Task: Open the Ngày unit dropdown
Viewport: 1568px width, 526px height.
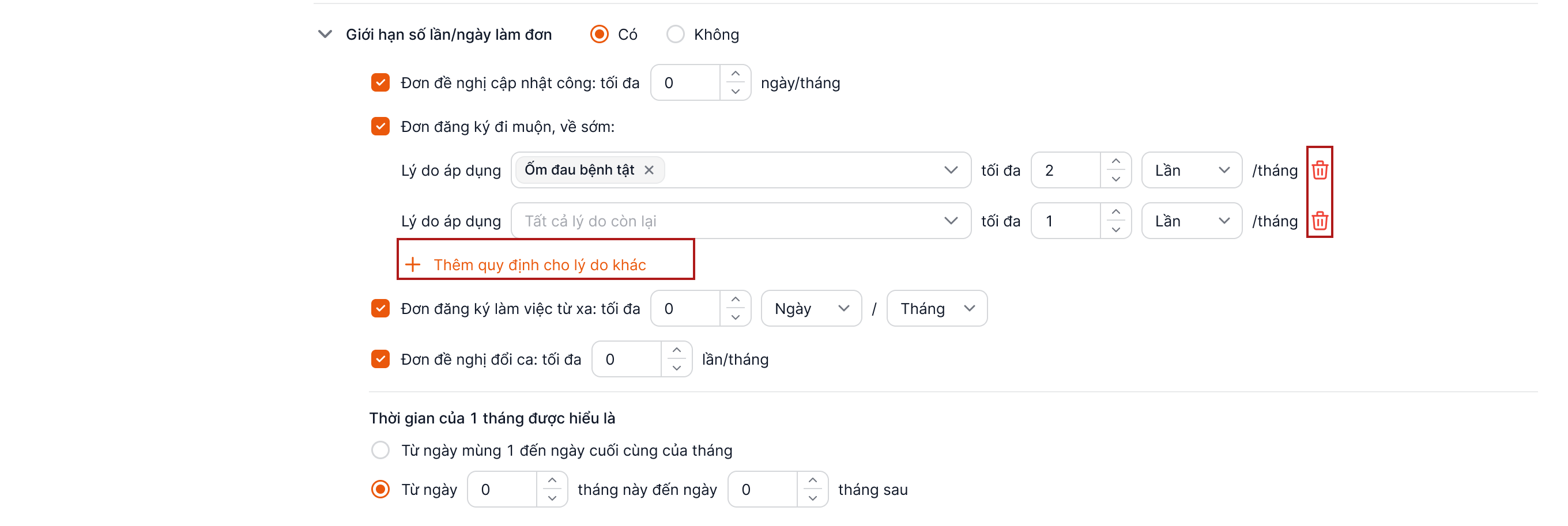Action: [811, 308]
